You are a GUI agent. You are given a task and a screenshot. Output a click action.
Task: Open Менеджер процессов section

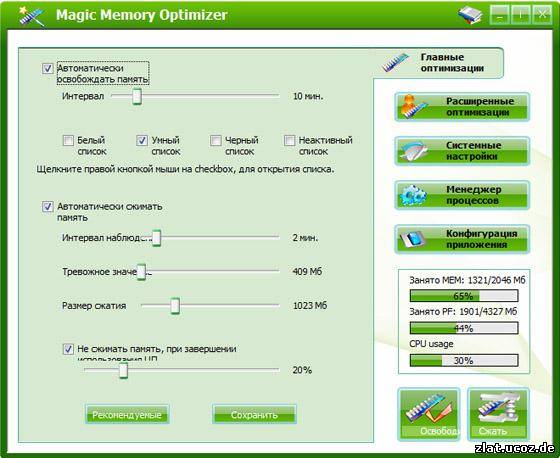click(x=462, y=195)
